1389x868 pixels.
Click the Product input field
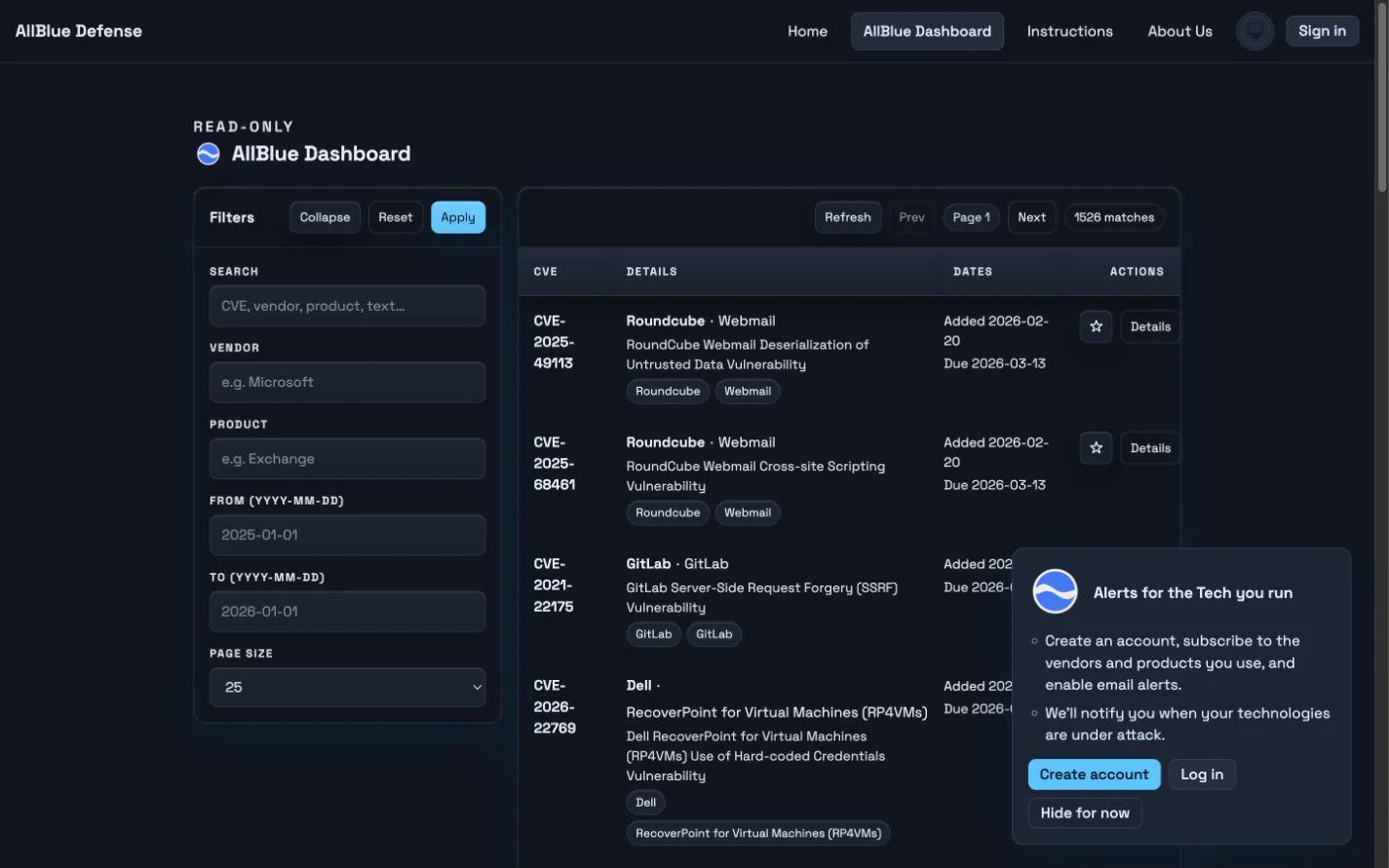tap(347, 459)
